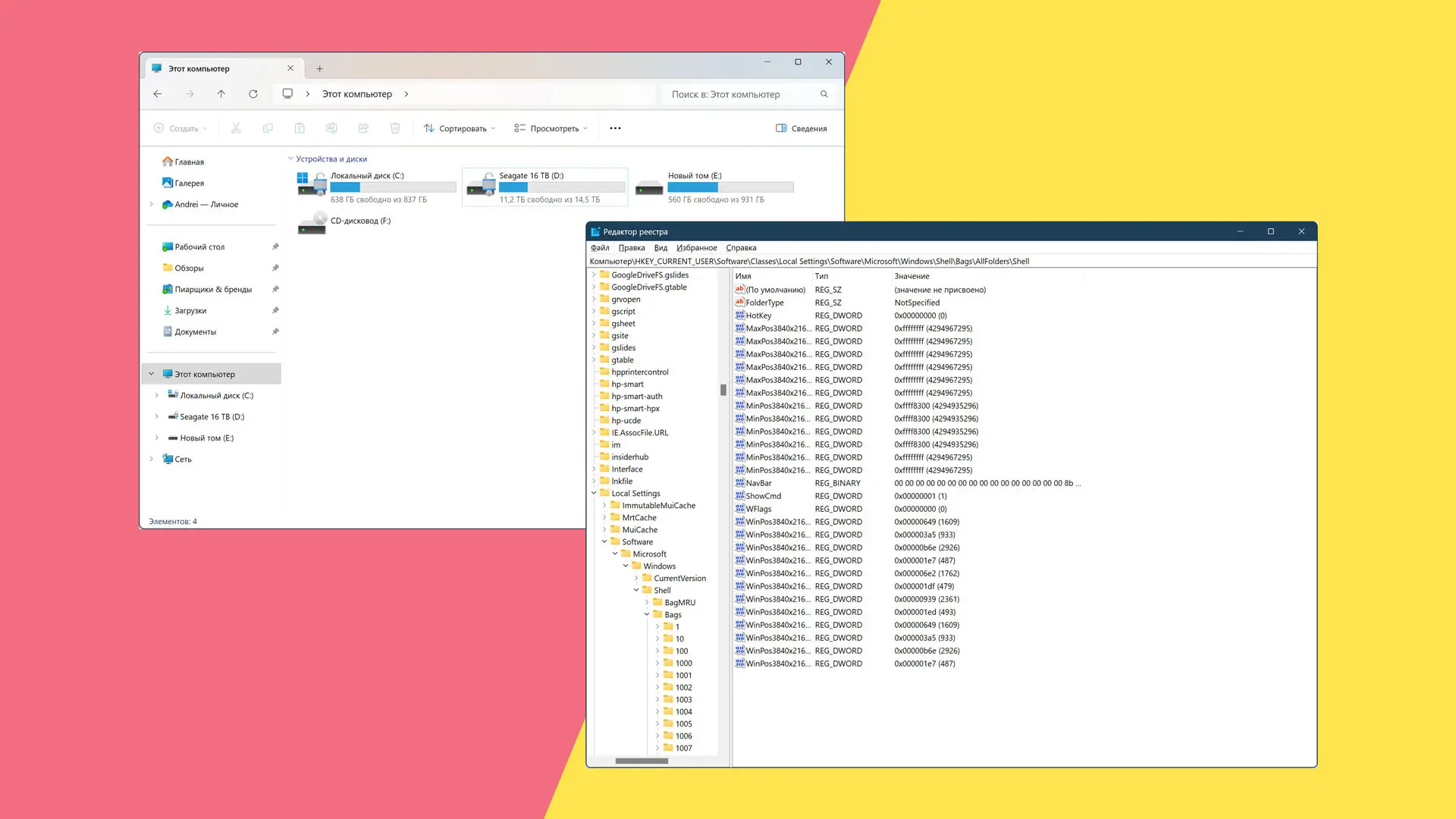
Task: Expand Andrei — Личное in sidebar
Action: point(152,204)
